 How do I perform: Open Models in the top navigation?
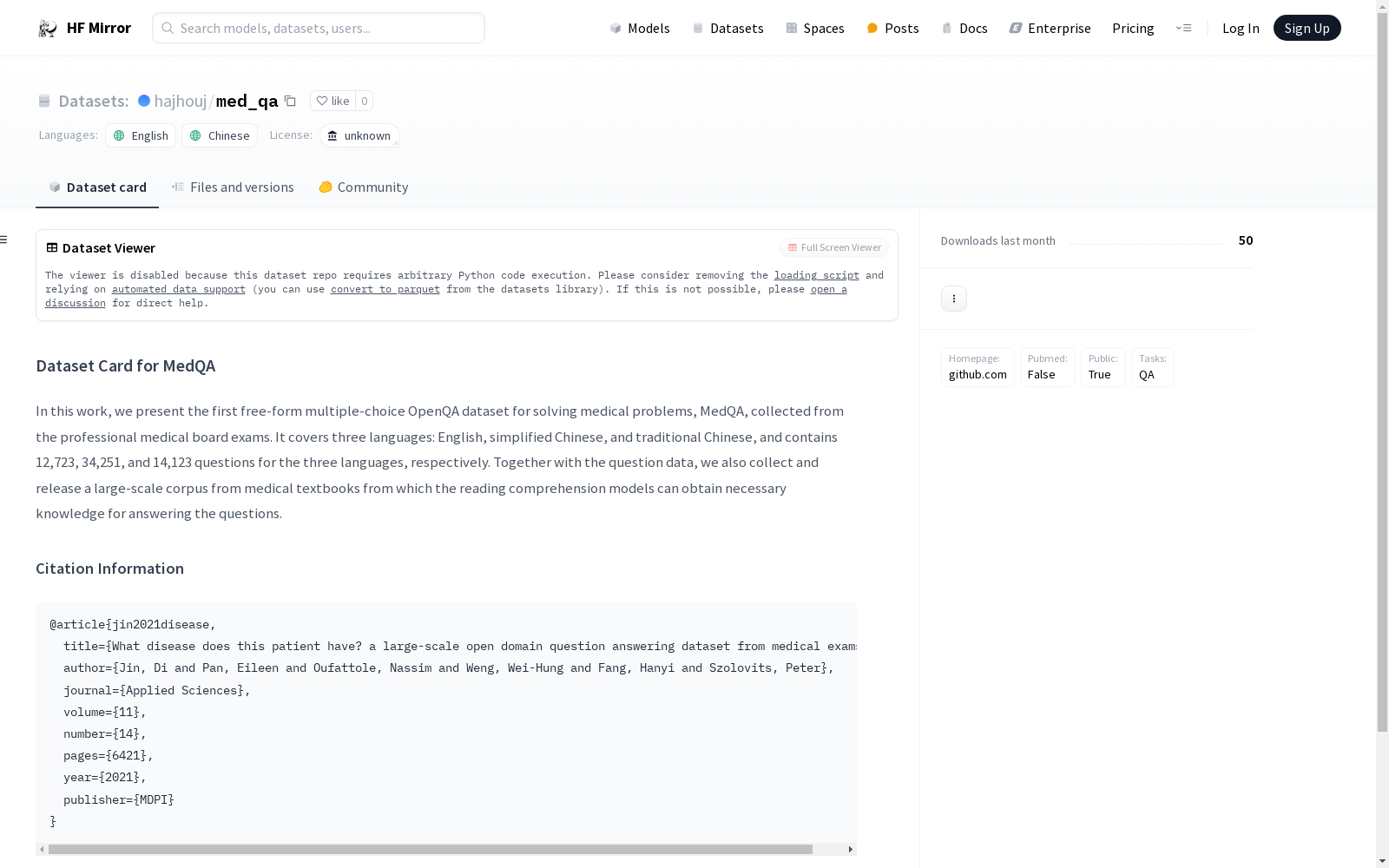tap(640, 28)
